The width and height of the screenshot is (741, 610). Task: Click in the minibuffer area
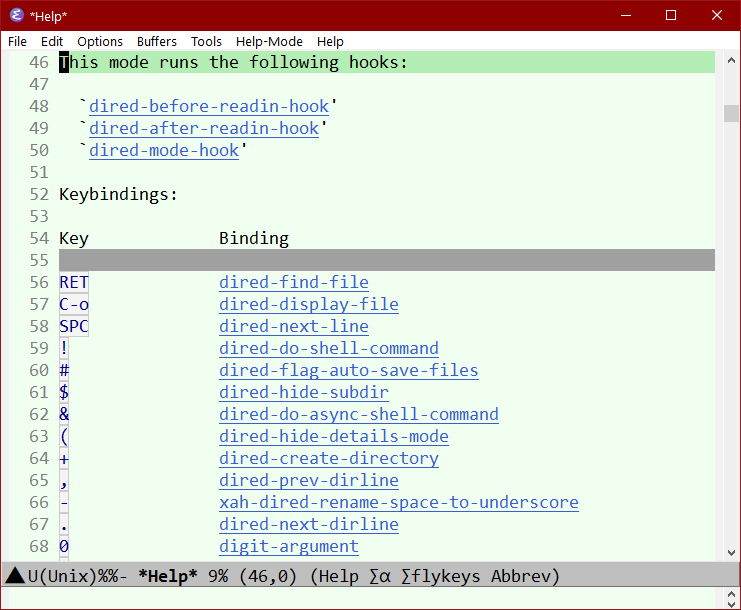[x=364, y=598]
